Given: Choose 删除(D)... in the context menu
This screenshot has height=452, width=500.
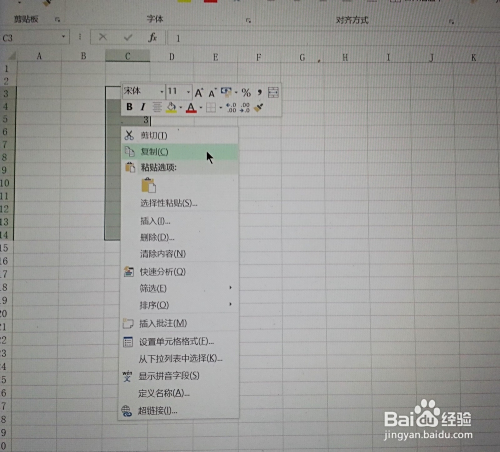Looking at the screenshot, I should click(x=180, y=237).
